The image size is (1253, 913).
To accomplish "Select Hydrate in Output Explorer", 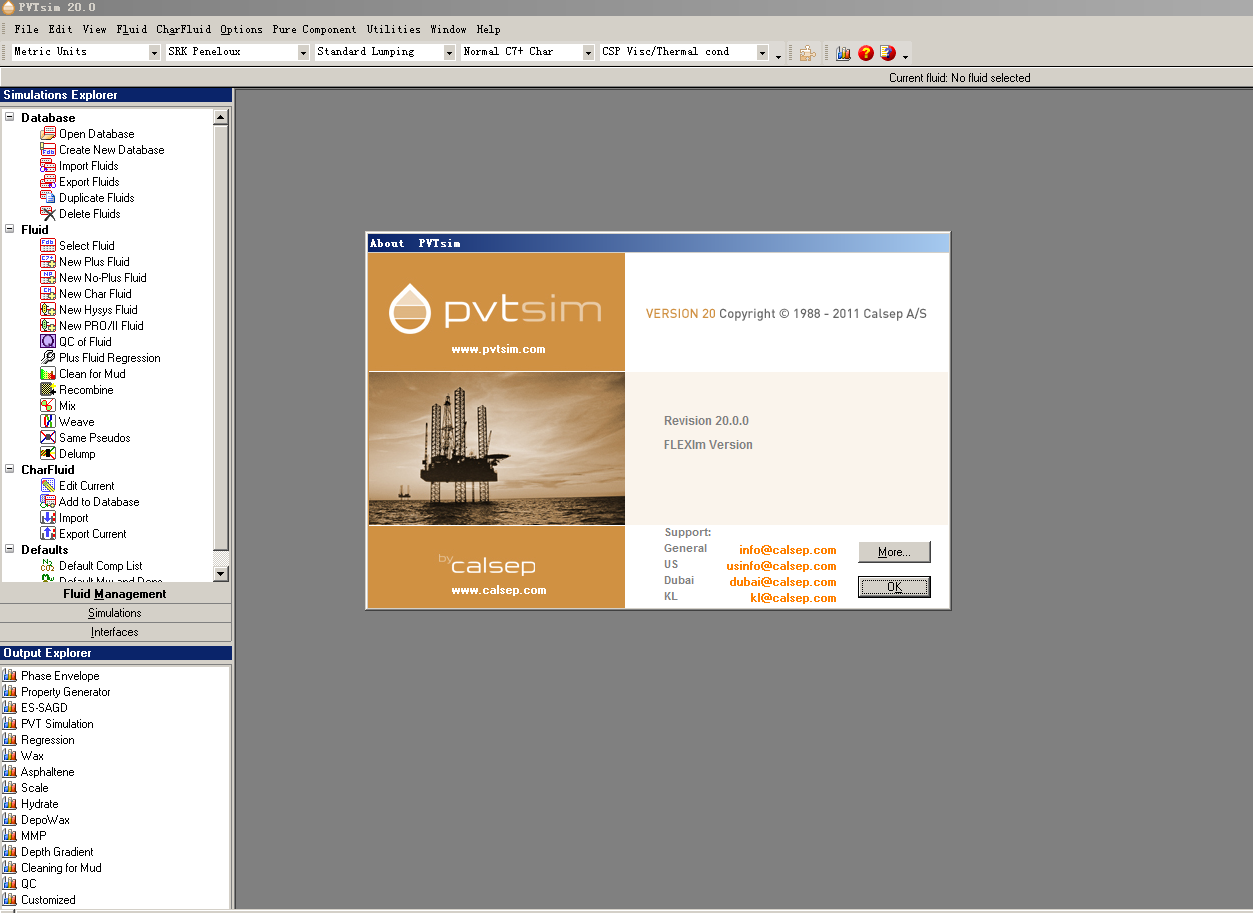I will (x=40, y=804).
